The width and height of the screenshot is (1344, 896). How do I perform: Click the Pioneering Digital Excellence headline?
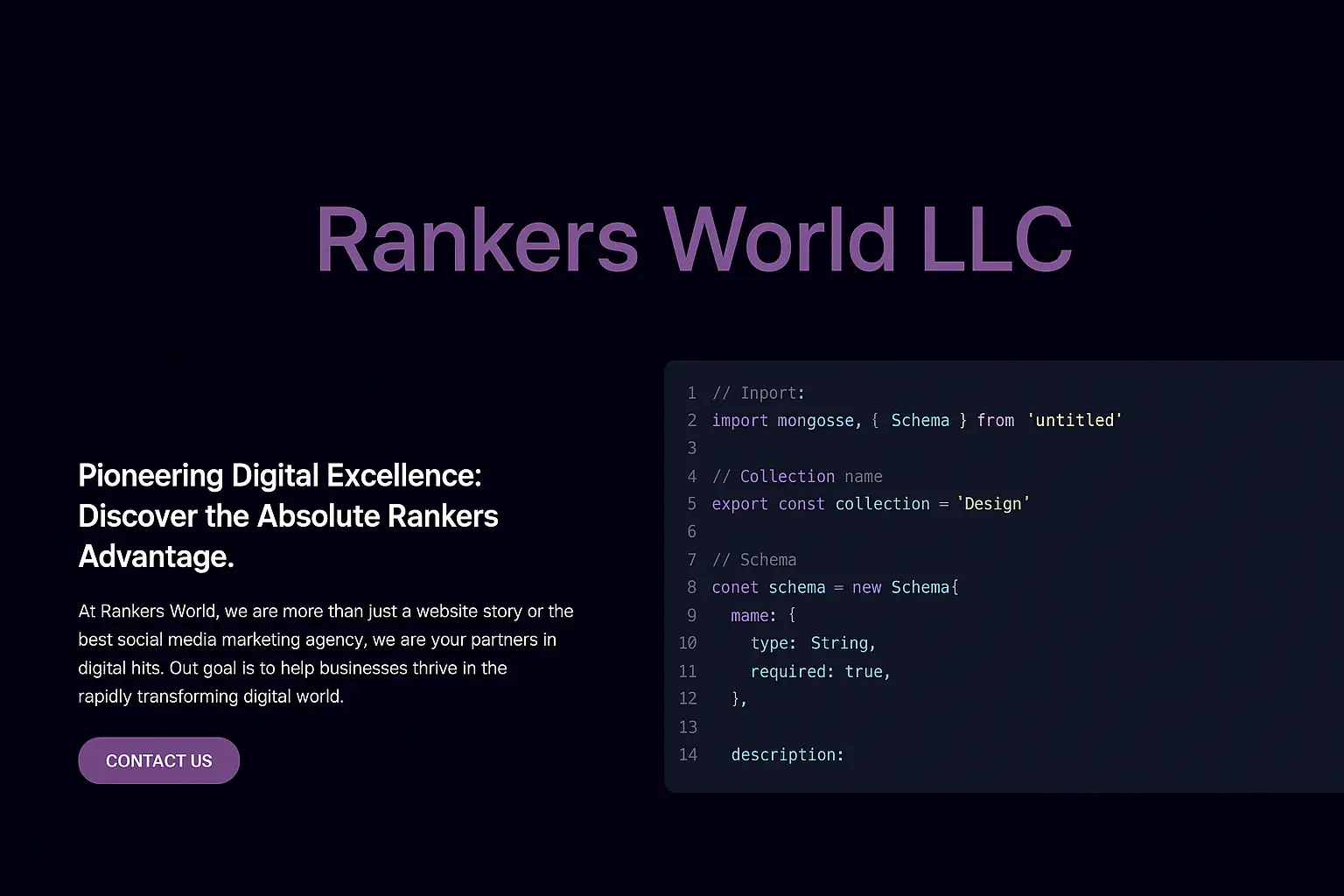(288, 515)
